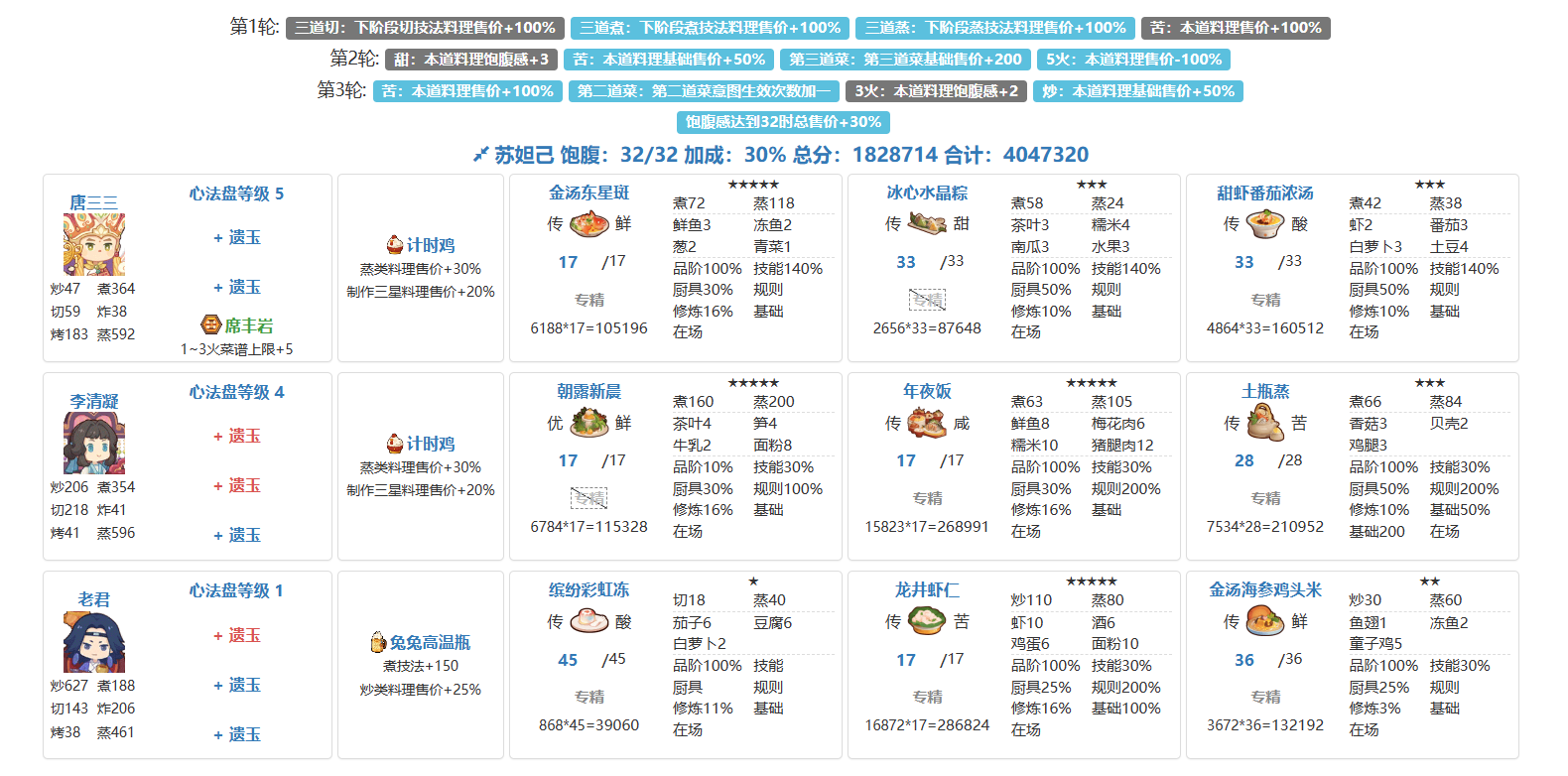
Task: Click the 金汤东星斑 dish icon
Action: [589, 224]
